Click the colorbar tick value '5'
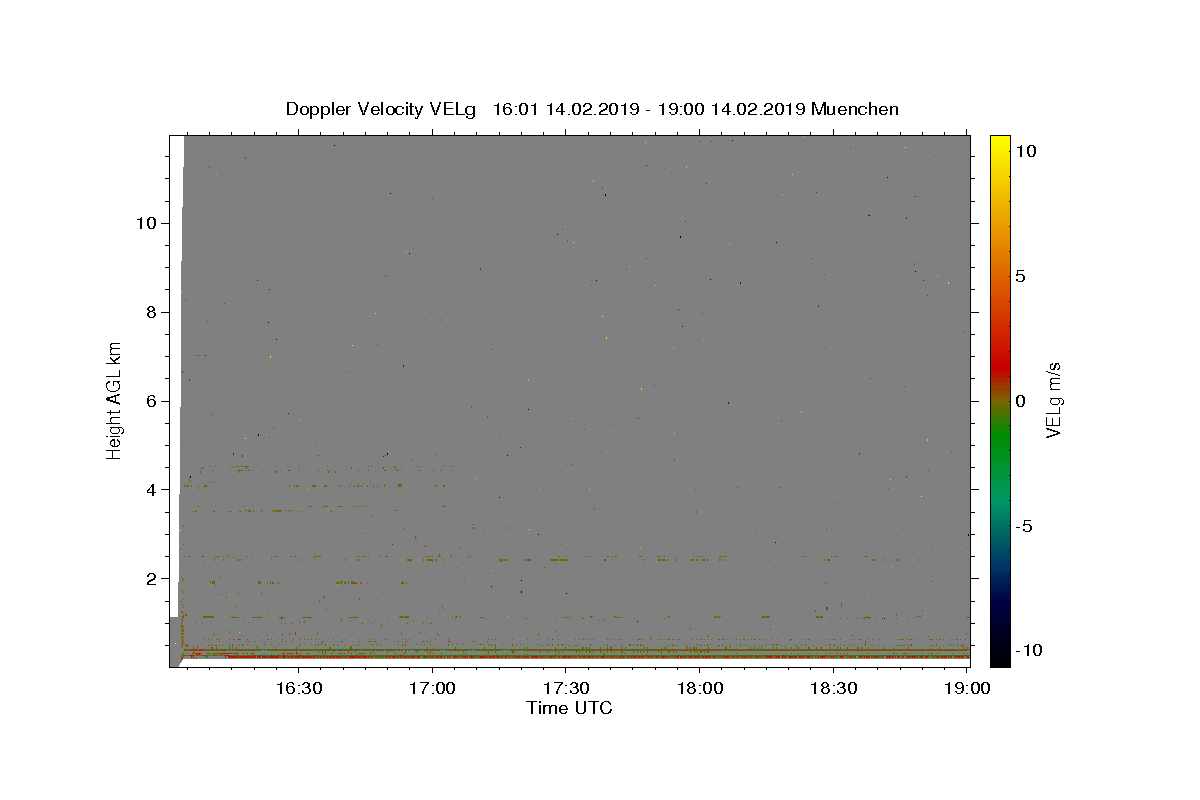 click(x=1021, y=276)
